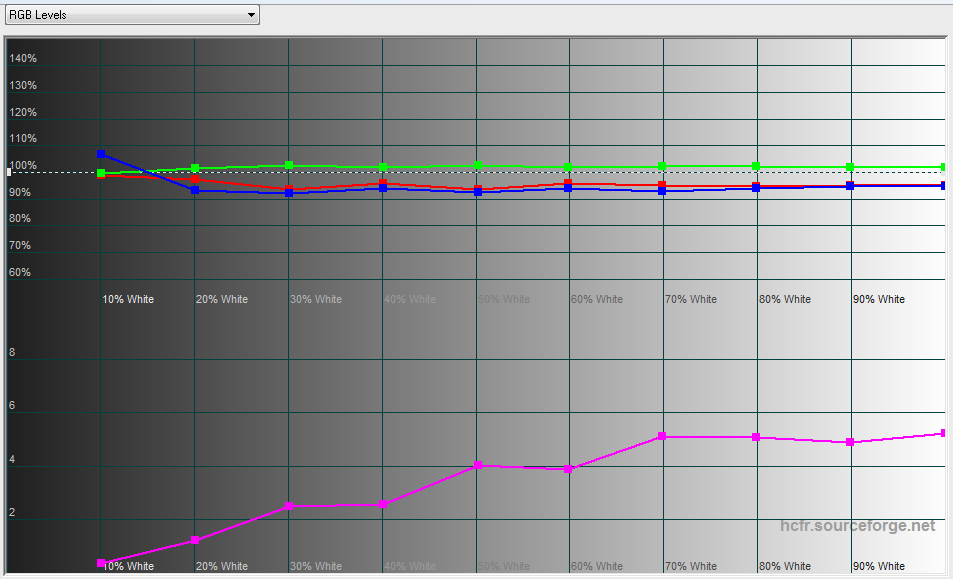Viewport: 953px width, 579px height.
Task: Click the 110% axis label
Action: point(23,139)
